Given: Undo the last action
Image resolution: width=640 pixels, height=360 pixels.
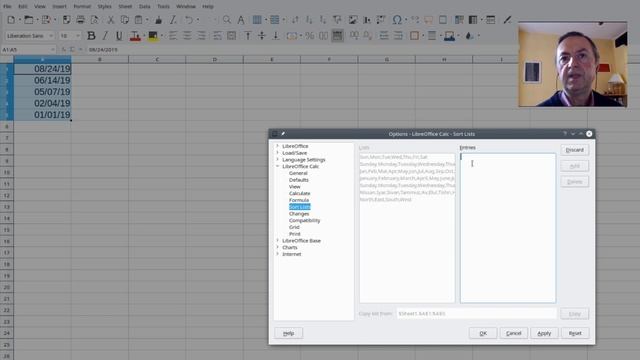Looking at the screenshot, I should pyautogui.click(x=189, y=20).
